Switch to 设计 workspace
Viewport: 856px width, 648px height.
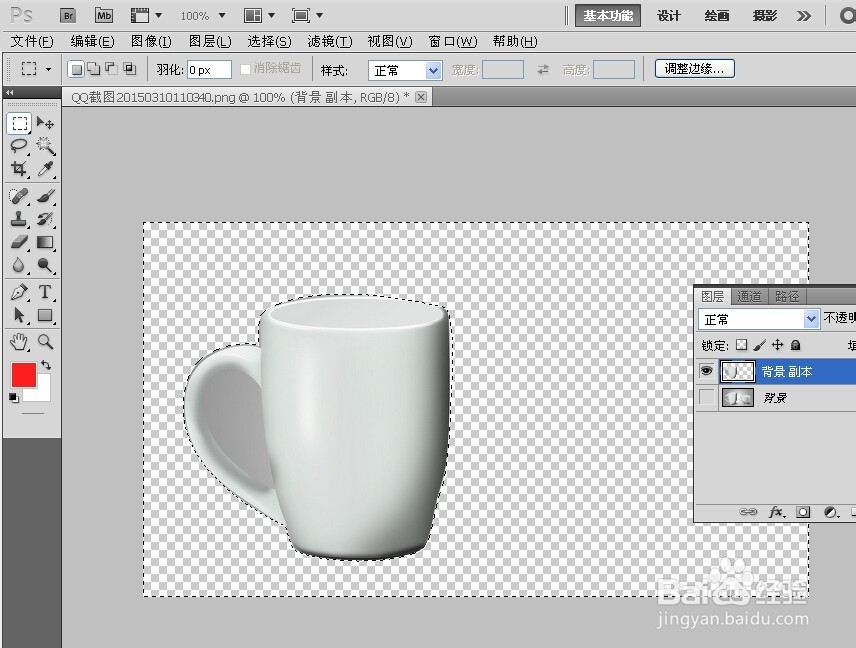pos(669,16)
